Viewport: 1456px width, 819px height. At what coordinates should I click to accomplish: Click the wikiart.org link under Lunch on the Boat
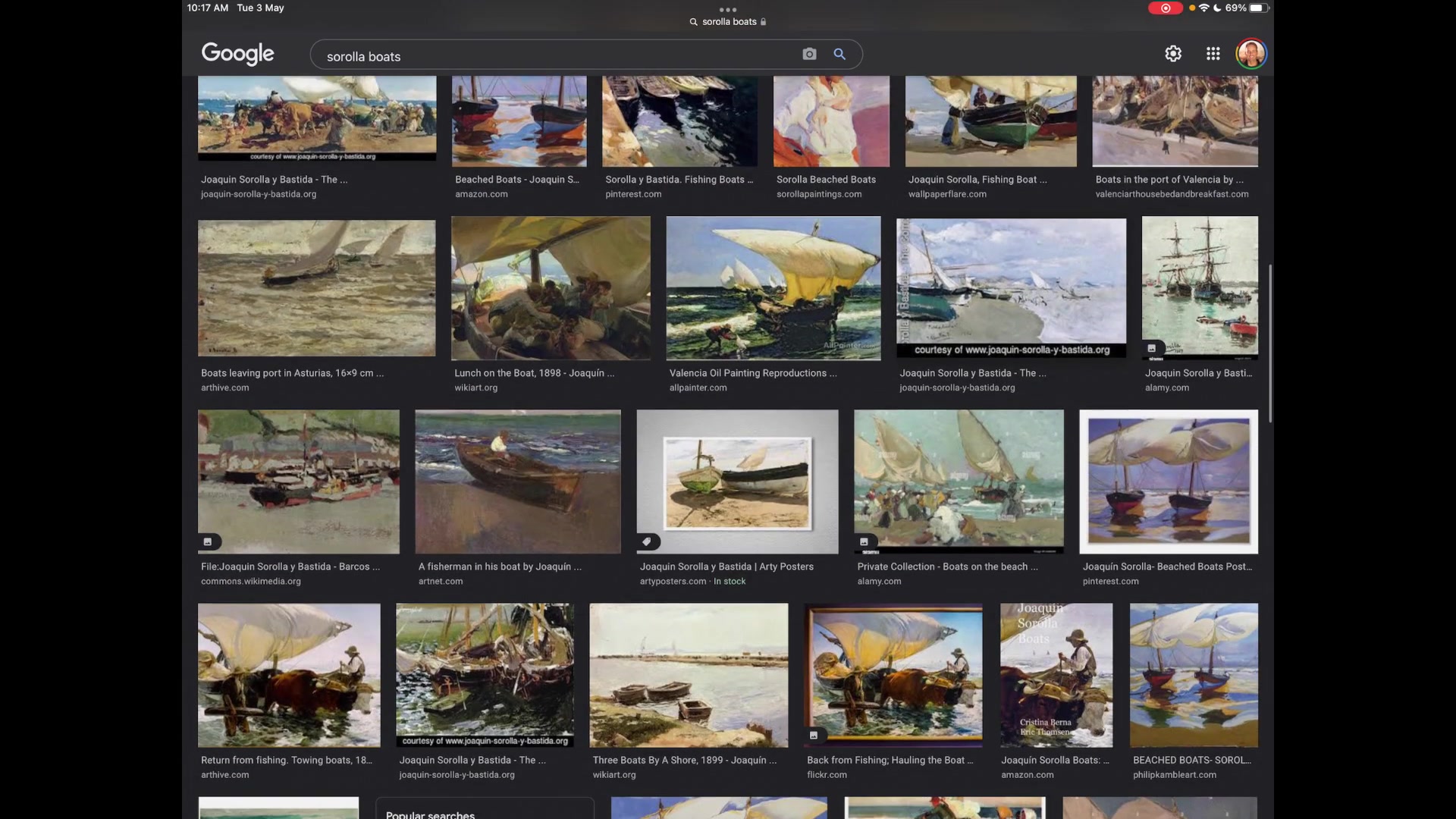[x=476, y=388]
